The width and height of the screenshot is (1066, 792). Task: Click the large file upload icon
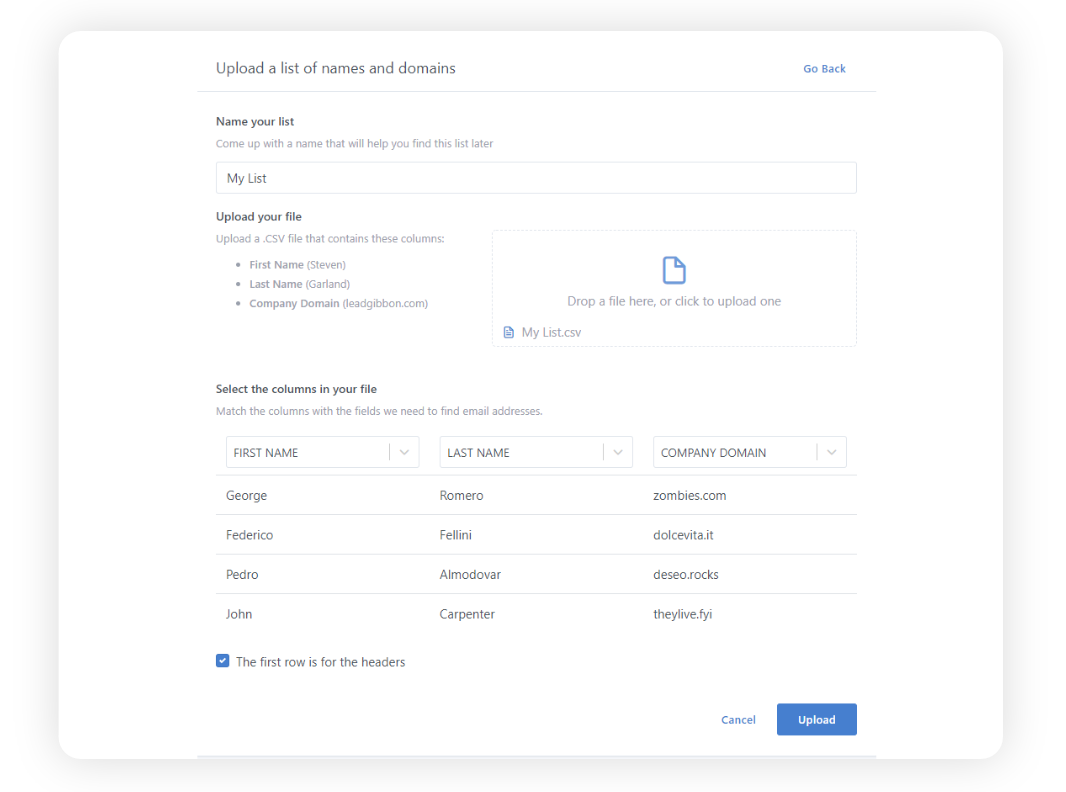point(674,270)
